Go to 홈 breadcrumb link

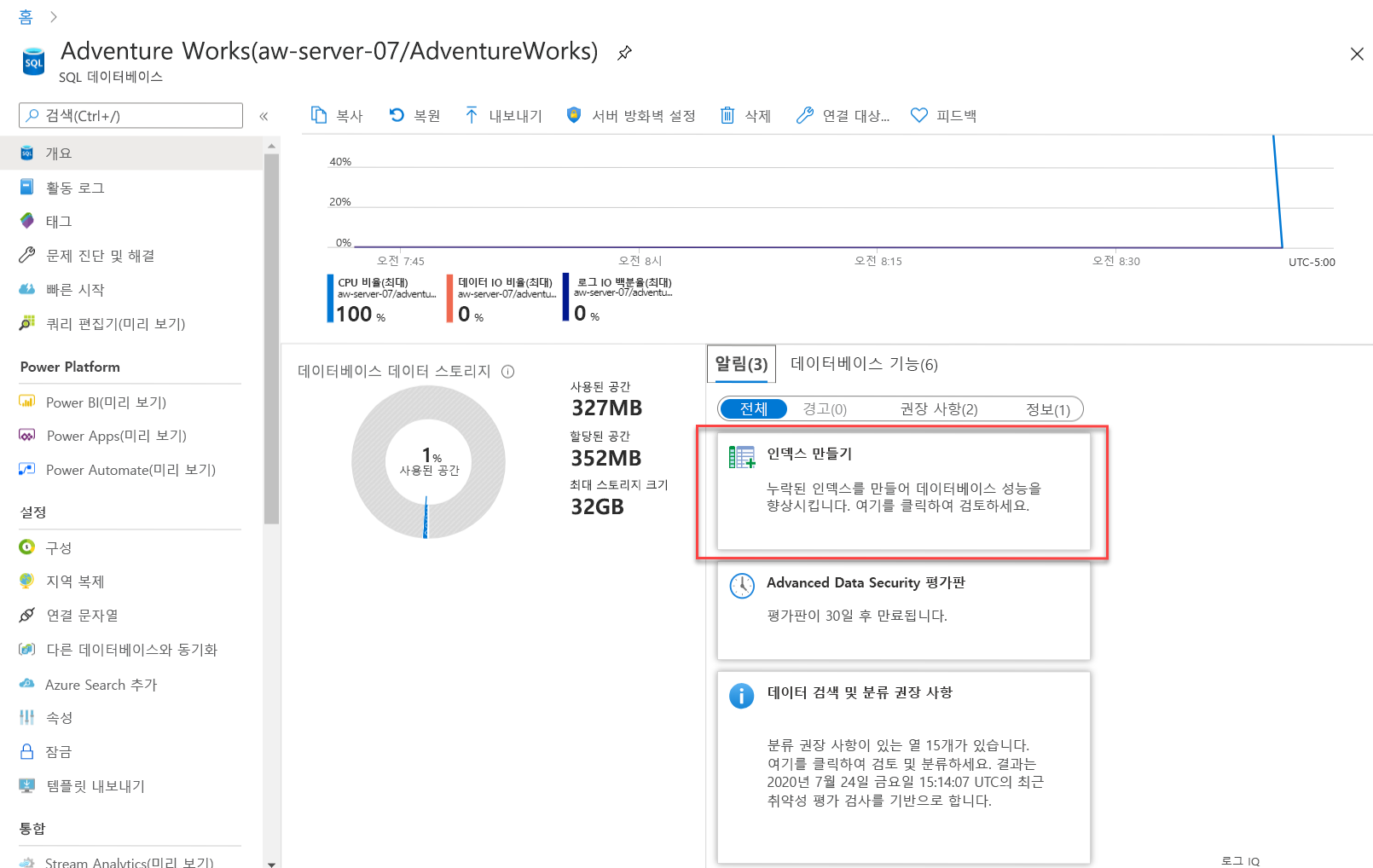(26, 17)
